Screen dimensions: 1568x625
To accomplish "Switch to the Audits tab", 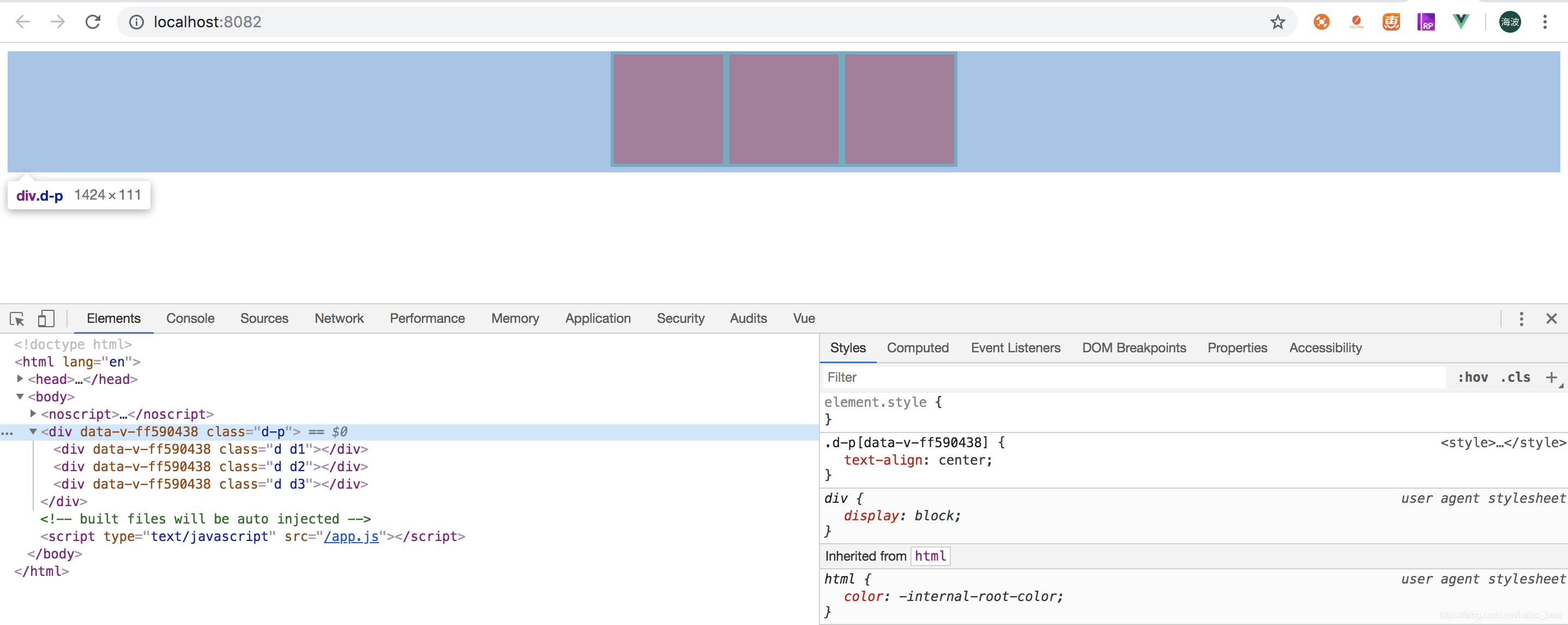I will coord(748,318).
